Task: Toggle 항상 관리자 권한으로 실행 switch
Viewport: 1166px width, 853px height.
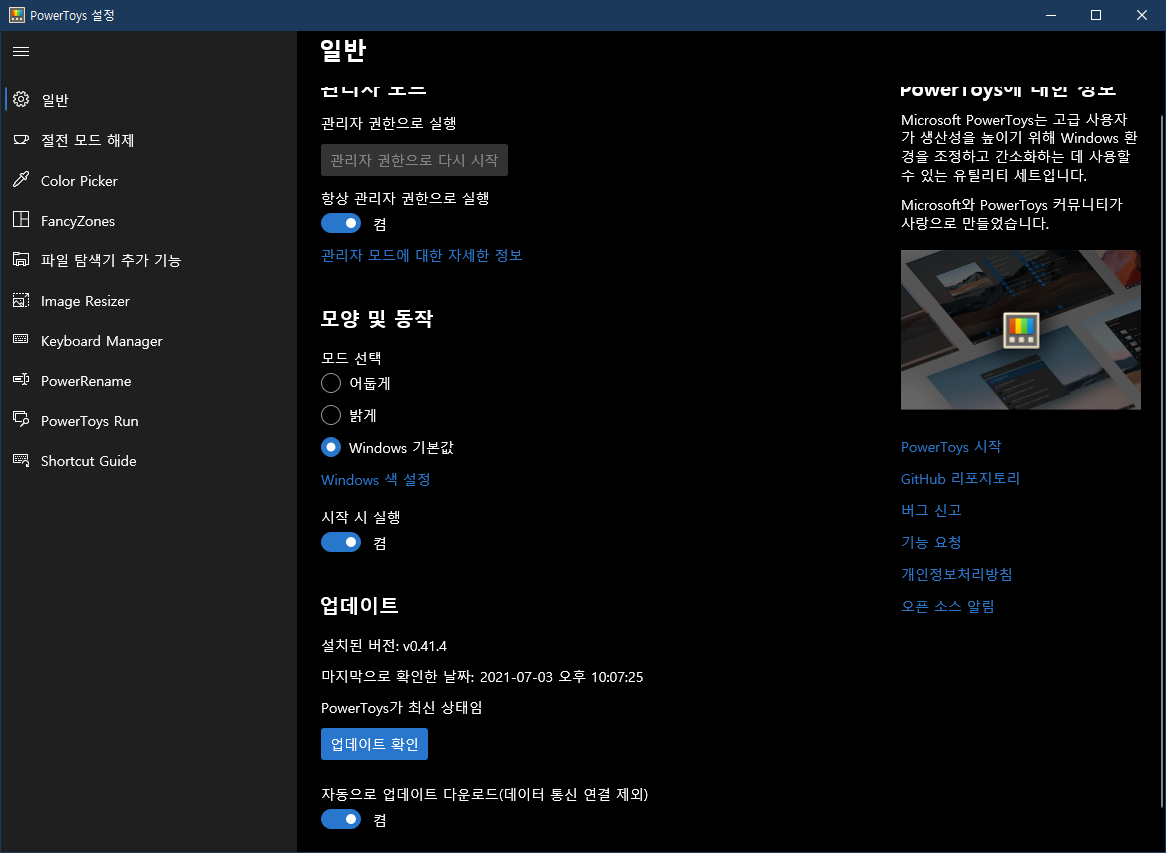Action: (341, 223)
